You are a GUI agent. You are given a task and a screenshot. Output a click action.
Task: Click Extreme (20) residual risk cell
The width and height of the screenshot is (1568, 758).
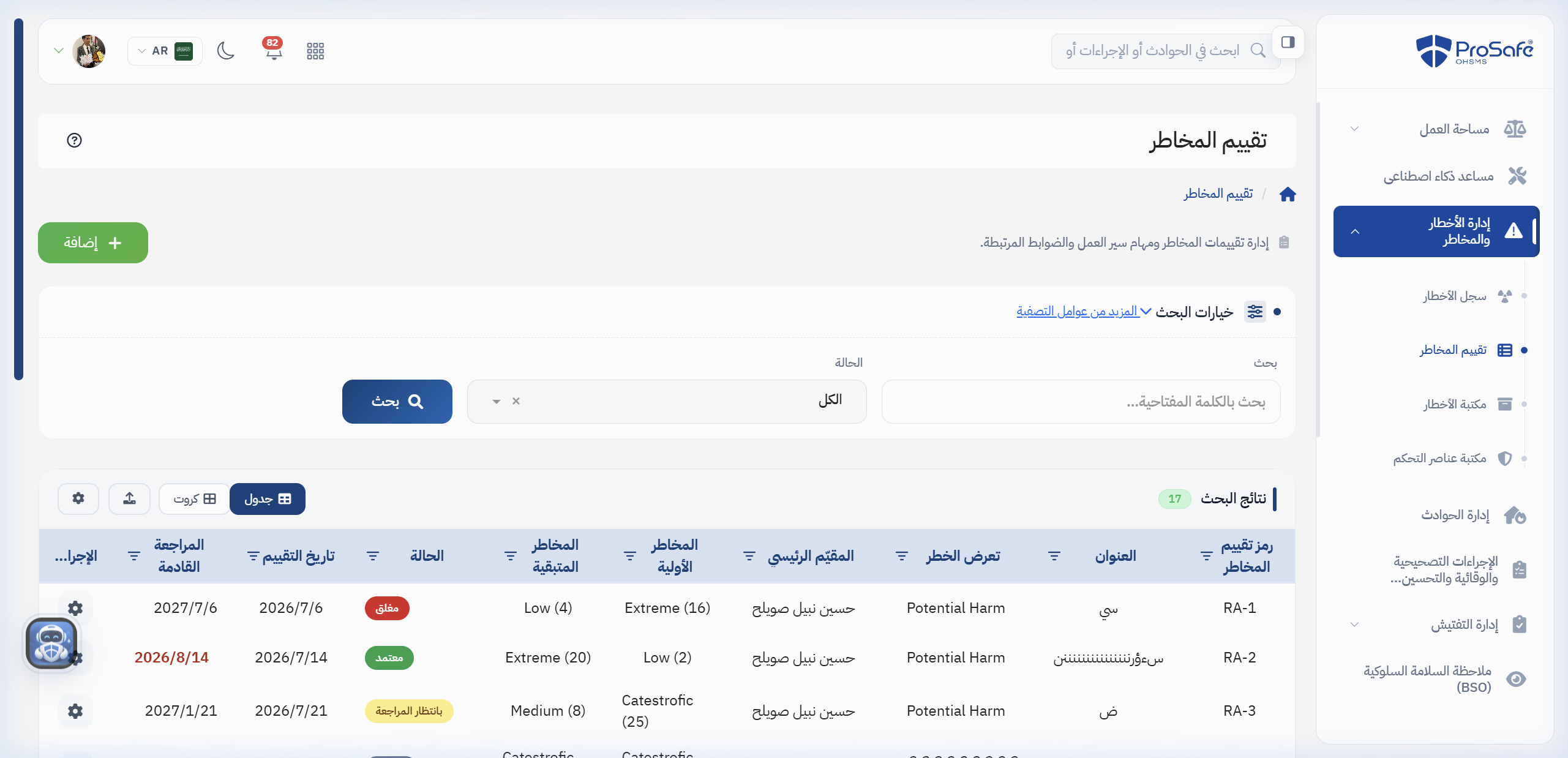click(548, 658)
